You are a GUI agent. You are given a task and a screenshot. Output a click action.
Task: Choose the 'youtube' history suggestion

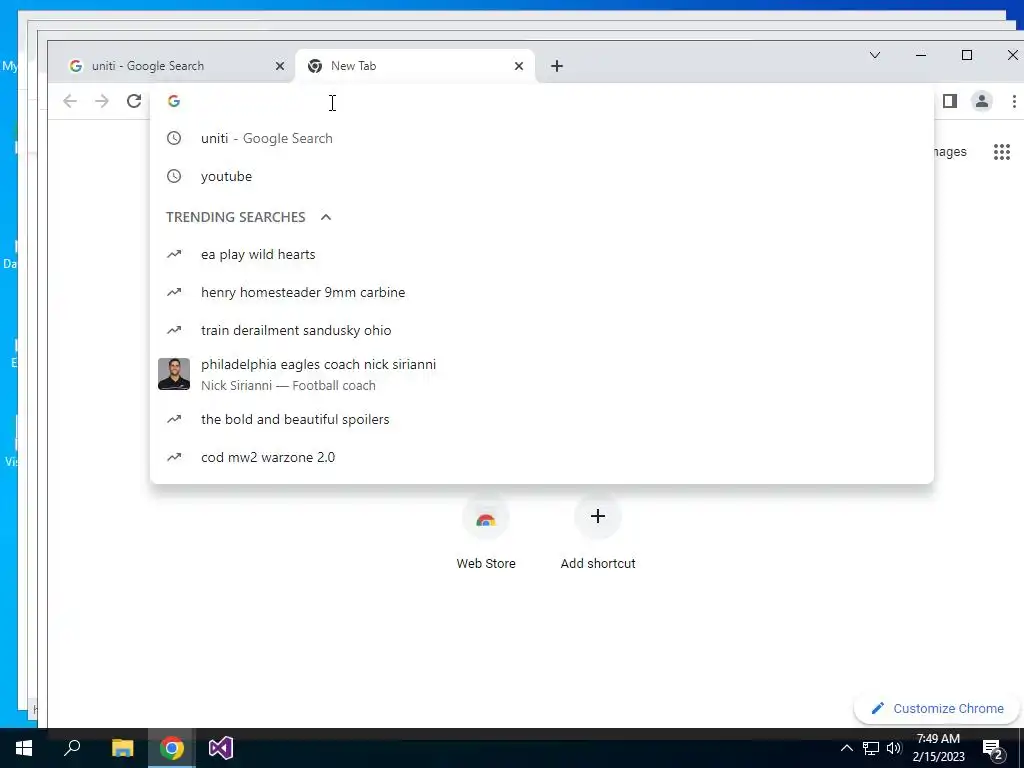pyautogui.click(x=541, y=176)
